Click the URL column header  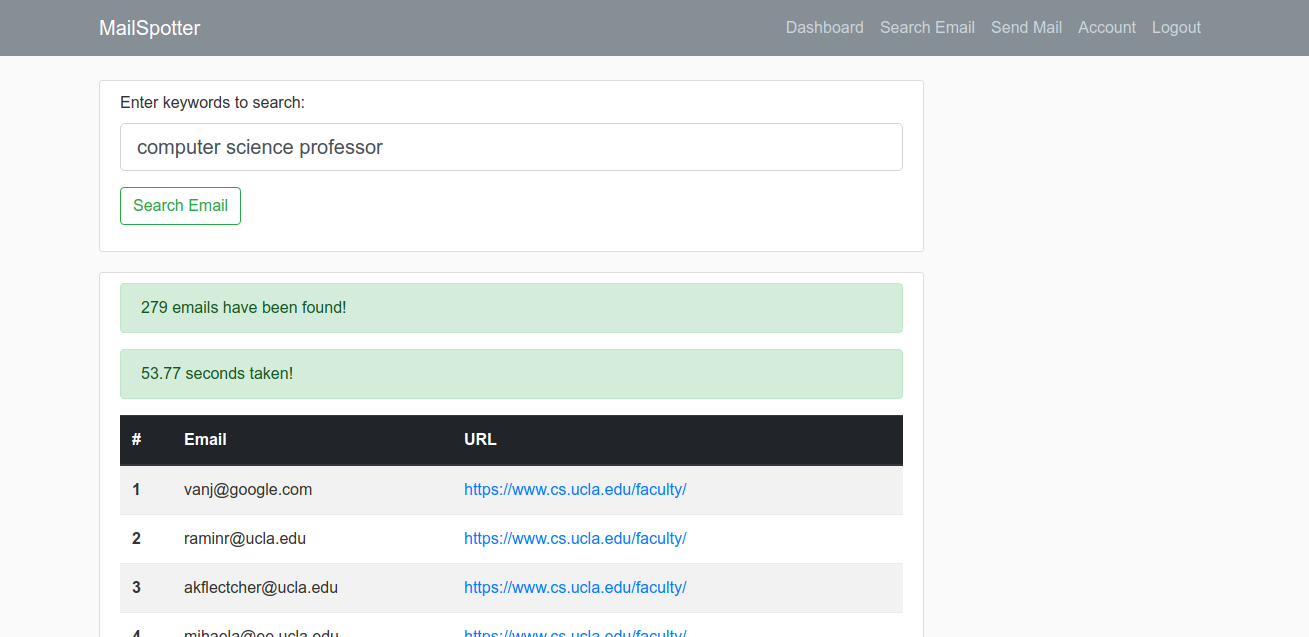tap(480, 440)
